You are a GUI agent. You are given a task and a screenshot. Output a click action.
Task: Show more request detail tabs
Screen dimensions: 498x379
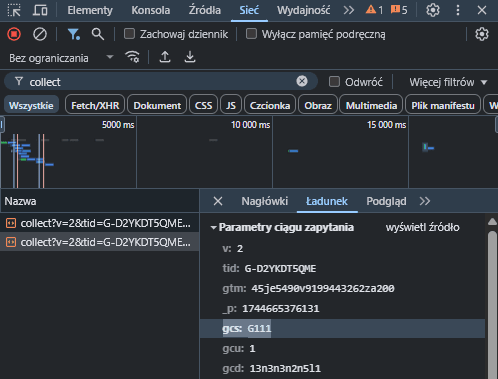425,201
